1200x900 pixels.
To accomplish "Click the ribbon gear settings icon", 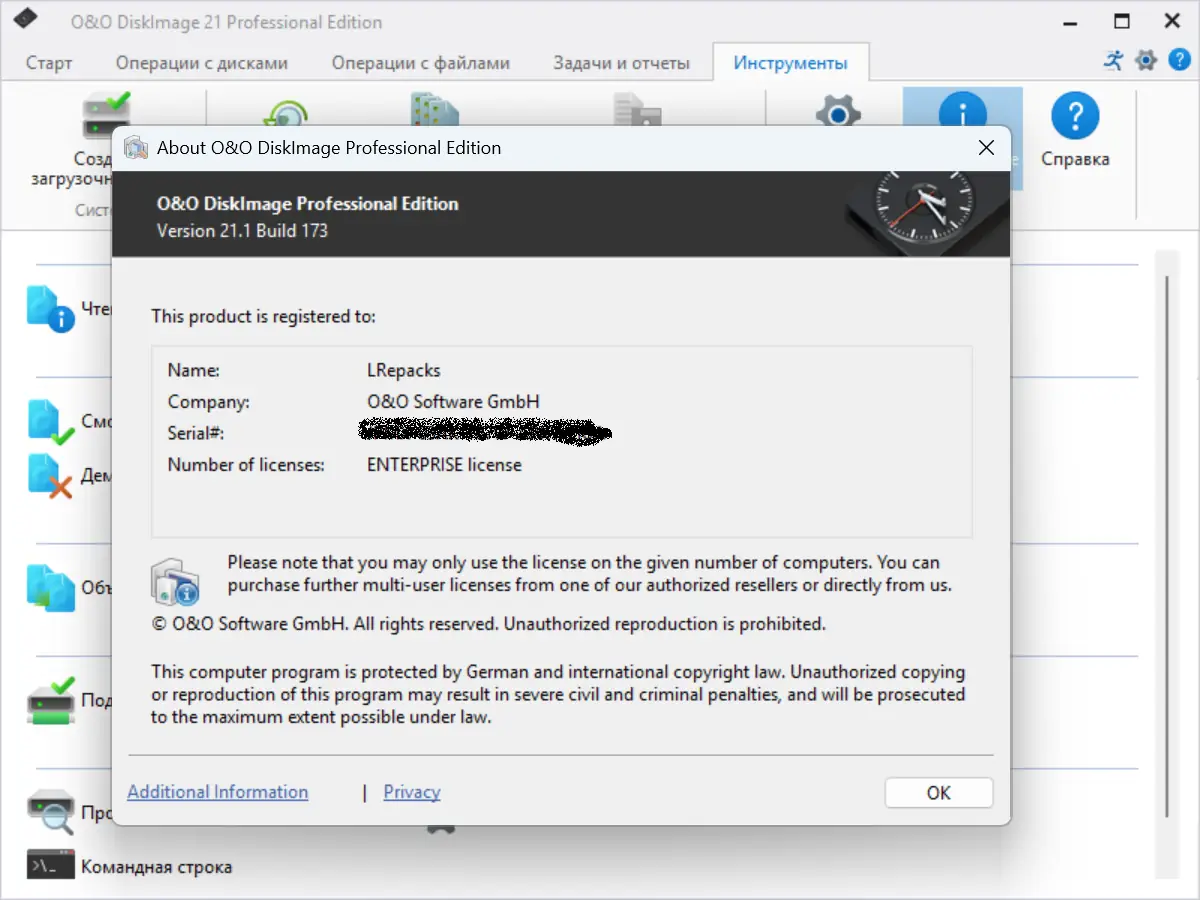I will tap(838, 112).
